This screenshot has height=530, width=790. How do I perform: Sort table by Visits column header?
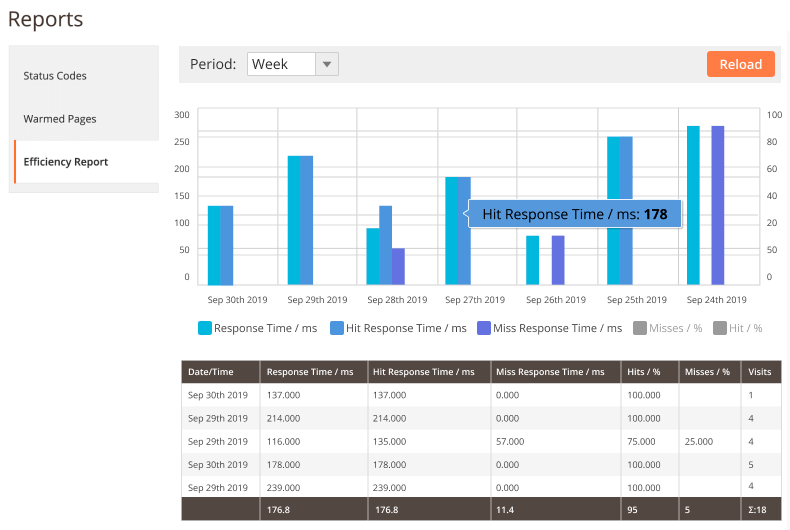(x=760, y=372)
